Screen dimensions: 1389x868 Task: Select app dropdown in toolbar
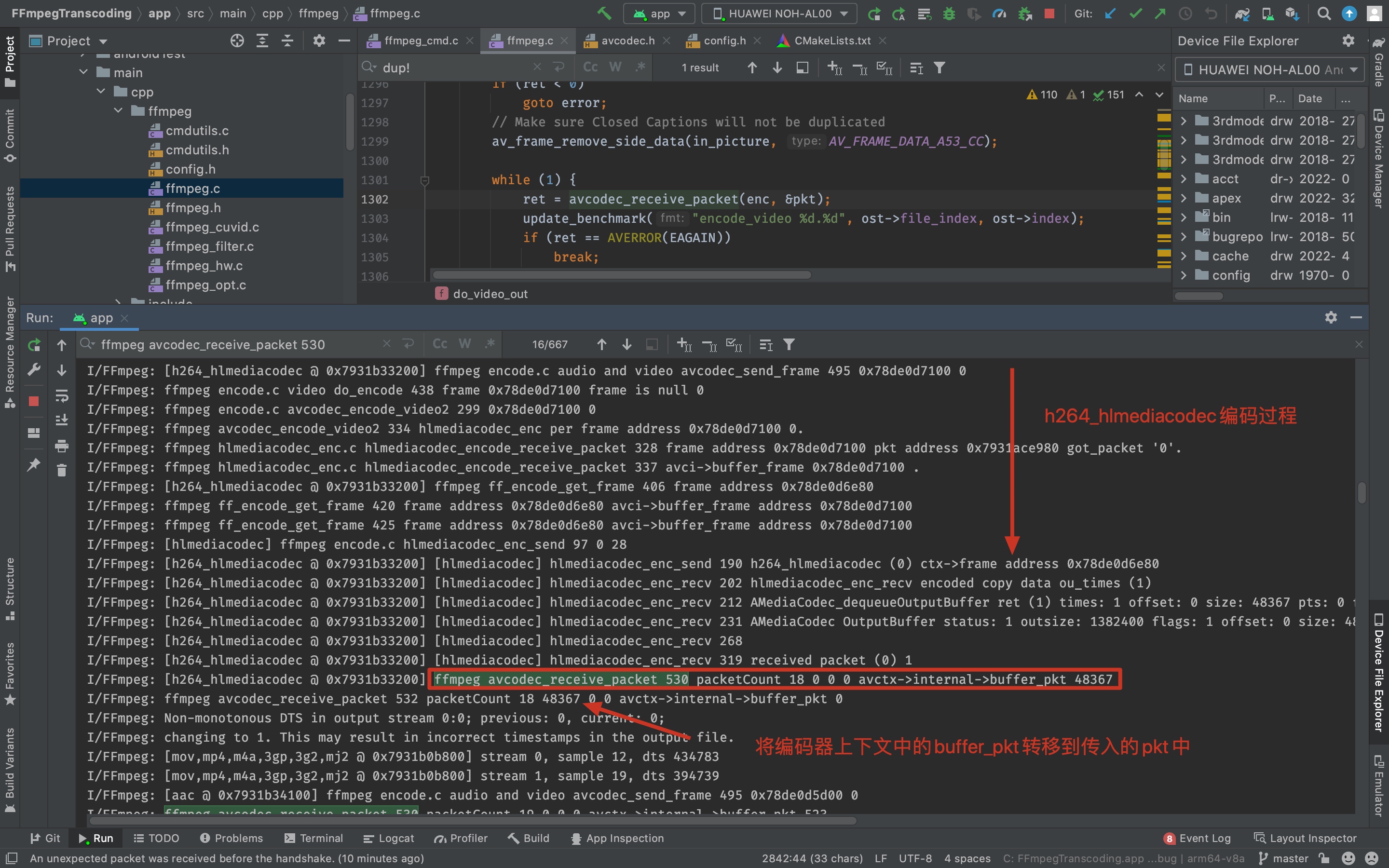(660, 13)
